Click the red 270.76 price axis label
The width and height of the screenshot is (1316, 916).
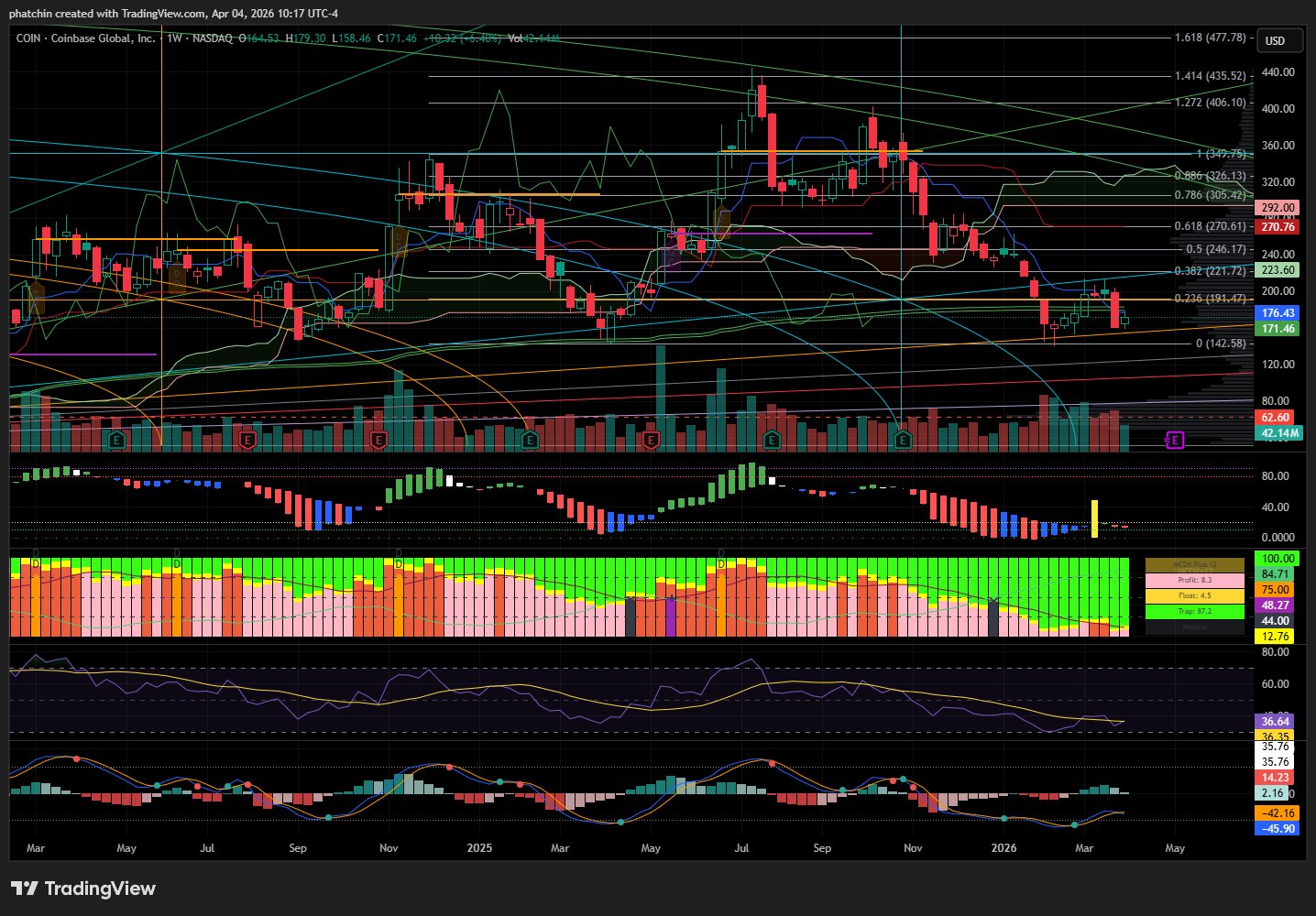1278,226
